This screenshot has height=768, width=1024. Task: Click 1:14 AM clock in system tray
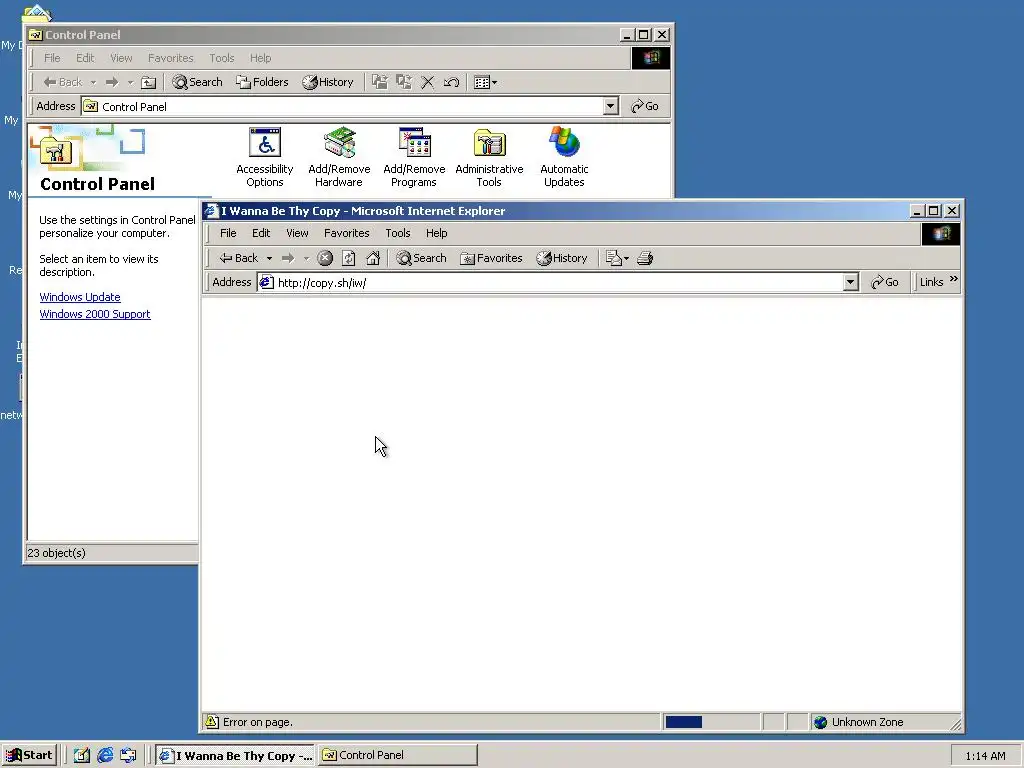[985, 756]
